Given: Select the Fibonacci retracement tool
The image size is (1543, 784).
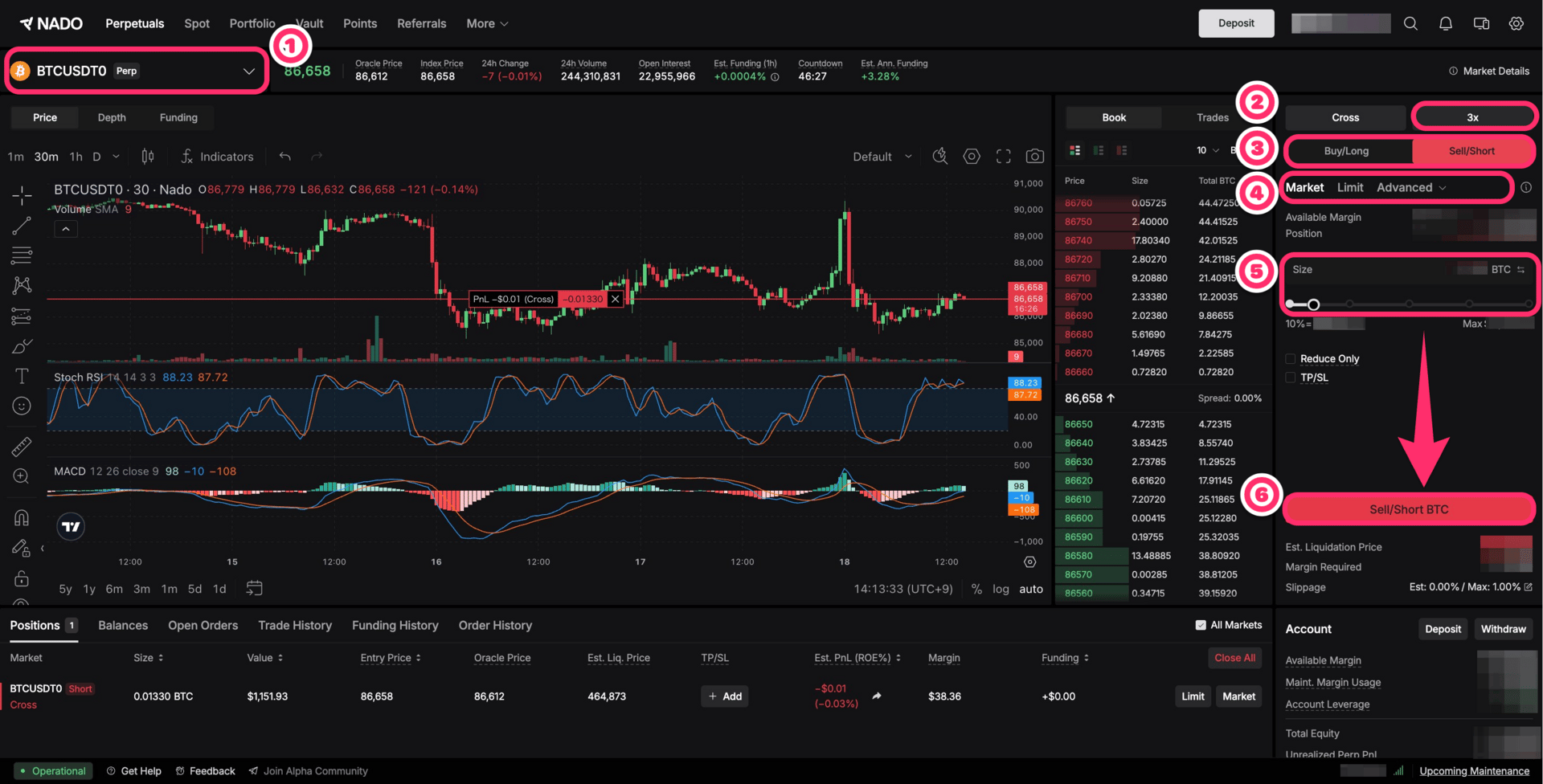Looking at the screenshot, I should pos(22,255).
